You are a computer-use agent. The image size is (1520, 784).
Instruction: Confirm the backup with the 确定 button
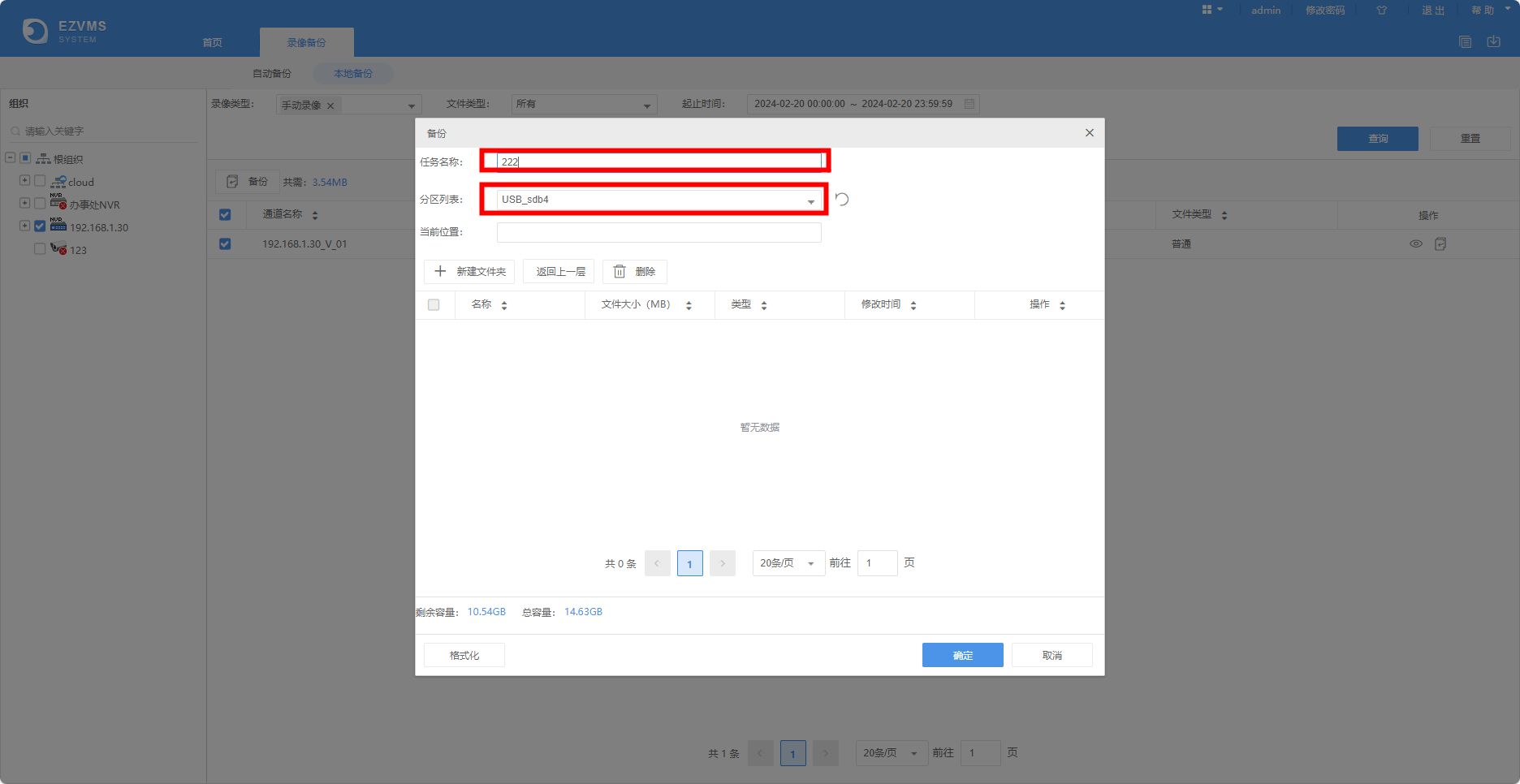[x=962, y=655]
